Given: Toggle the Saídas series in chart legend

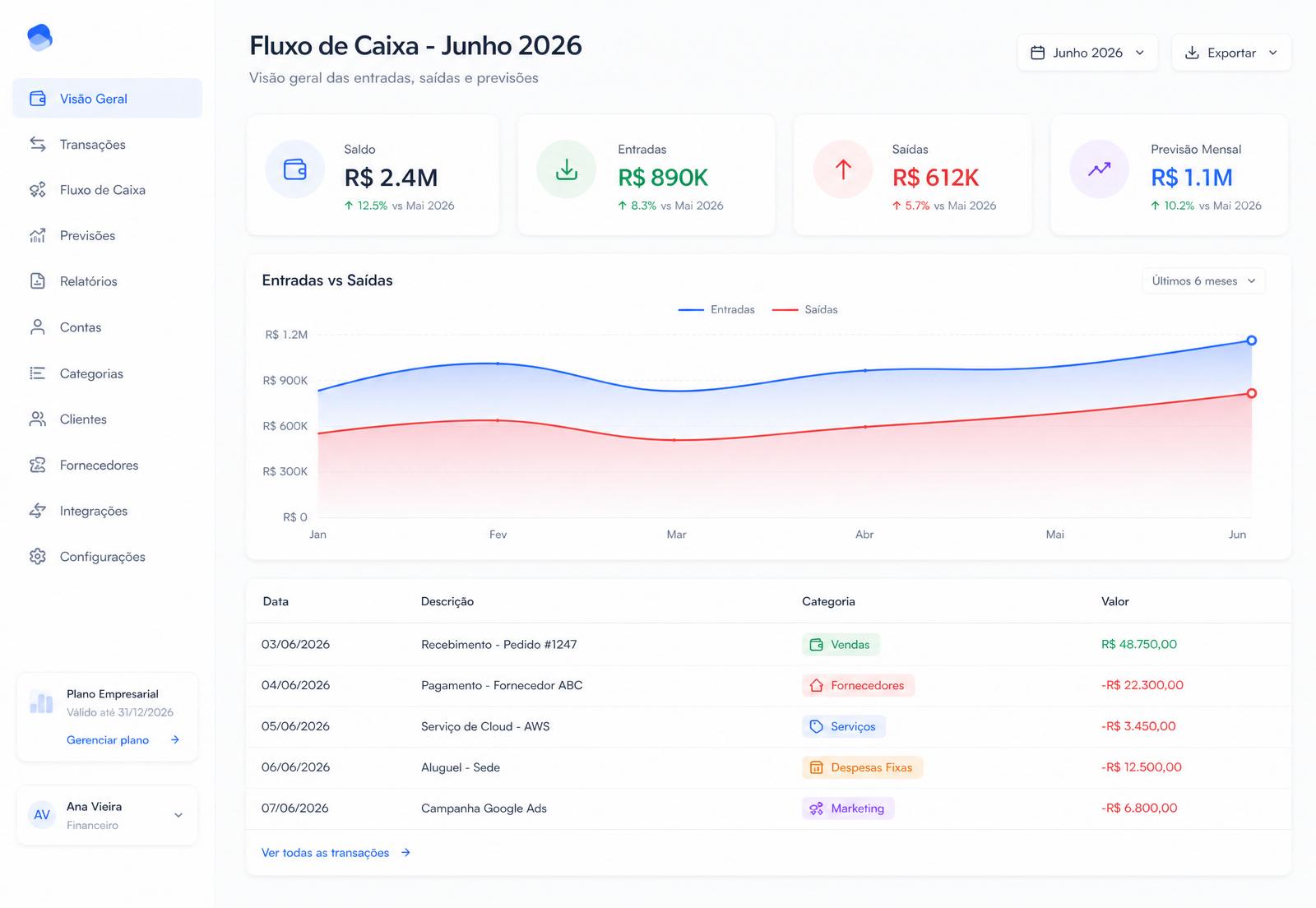Looking at the screenshot, I should [805, 309].
